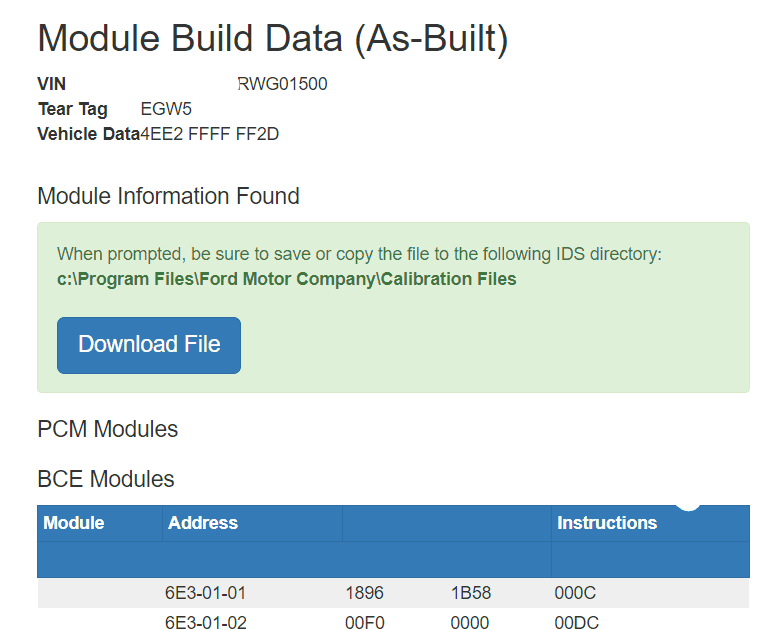Click the 00DC data value
The width and height of the screenshot is (782, 630).
click(576, 623)
